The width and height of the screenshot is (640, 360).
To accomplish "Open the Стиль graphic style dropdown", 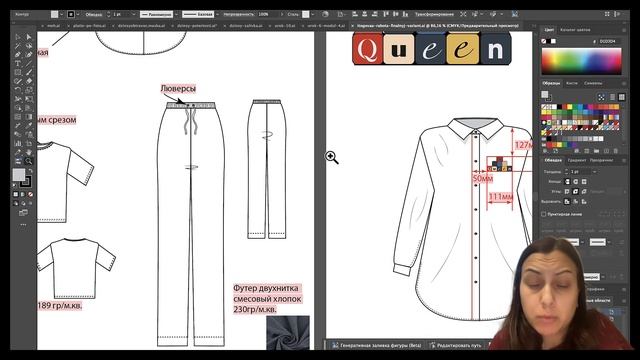I will click(x=313, y=14).
